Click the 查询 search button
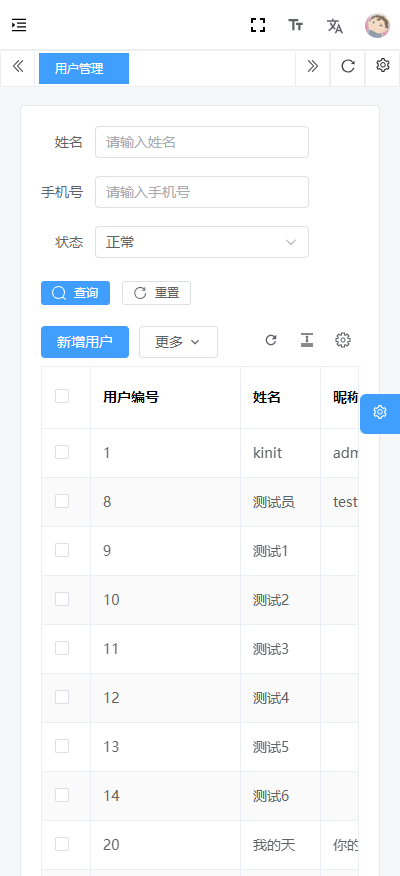Screen dimensions: 400x876 coord(75,293)
